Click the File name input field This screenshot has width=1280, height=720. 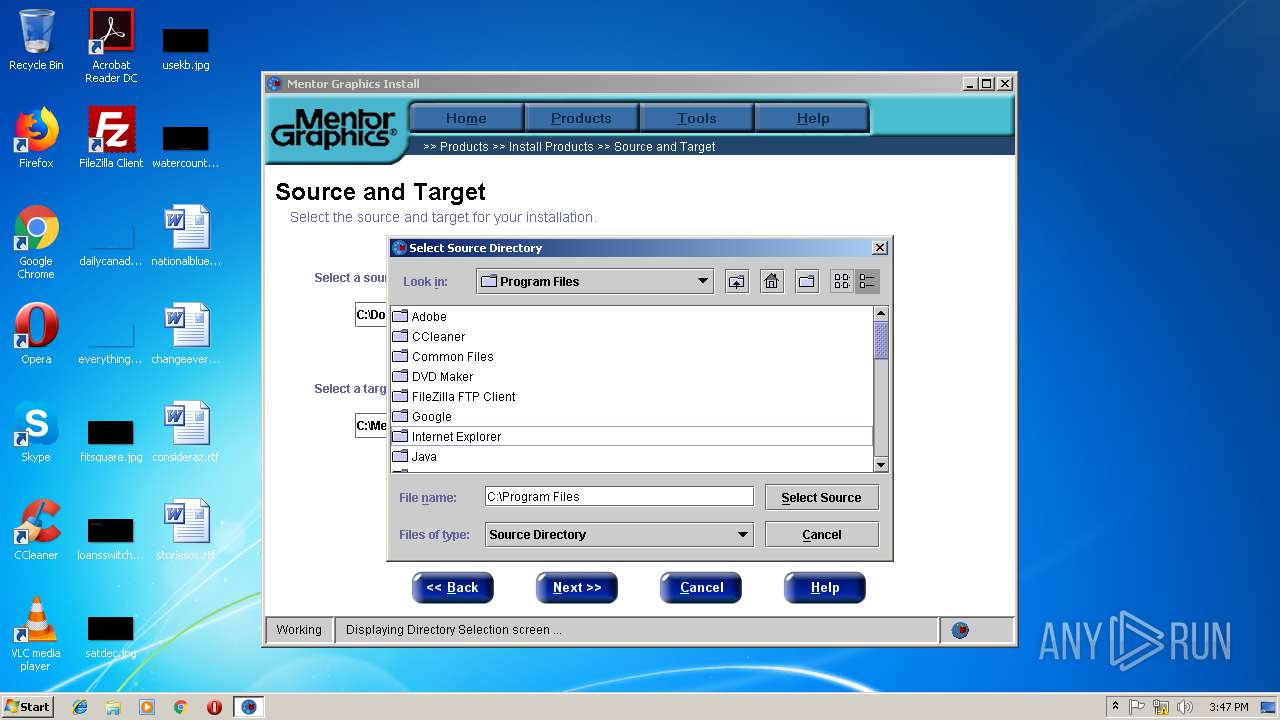coord(619,497)
